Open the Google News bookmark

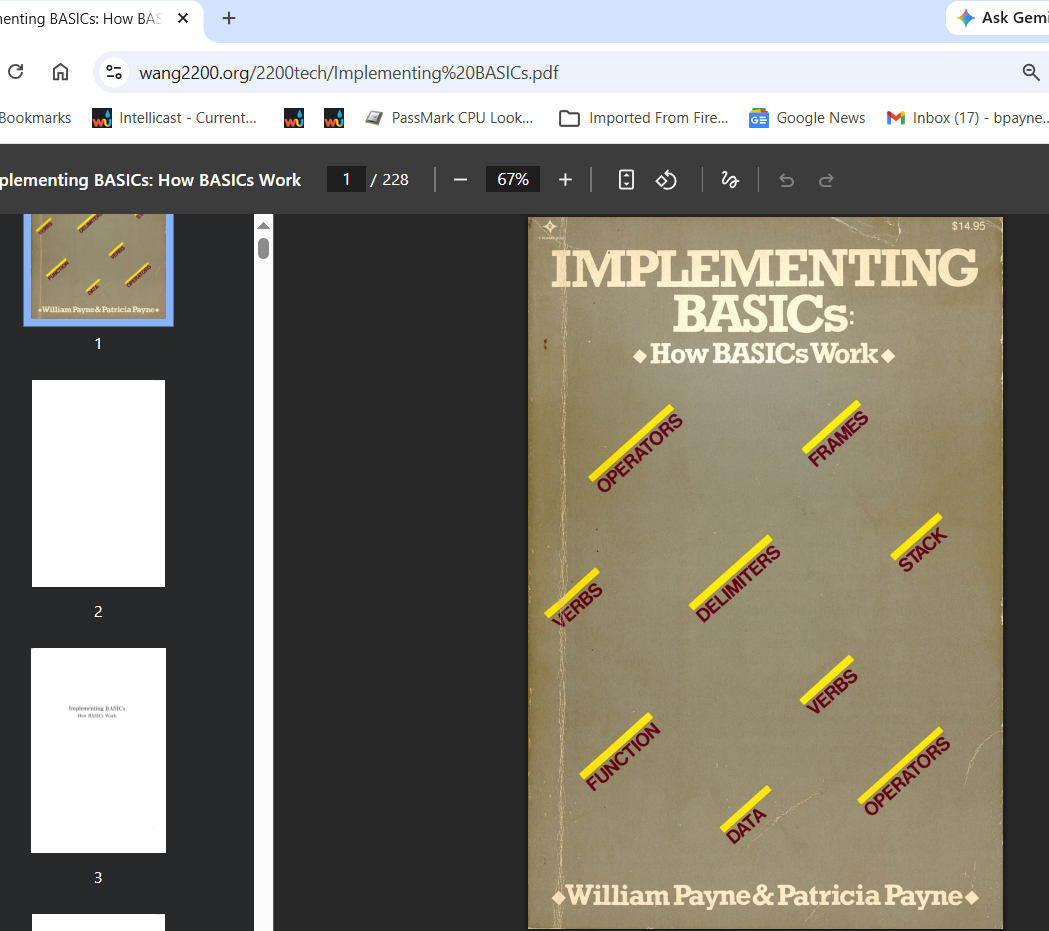click(807, 118)
